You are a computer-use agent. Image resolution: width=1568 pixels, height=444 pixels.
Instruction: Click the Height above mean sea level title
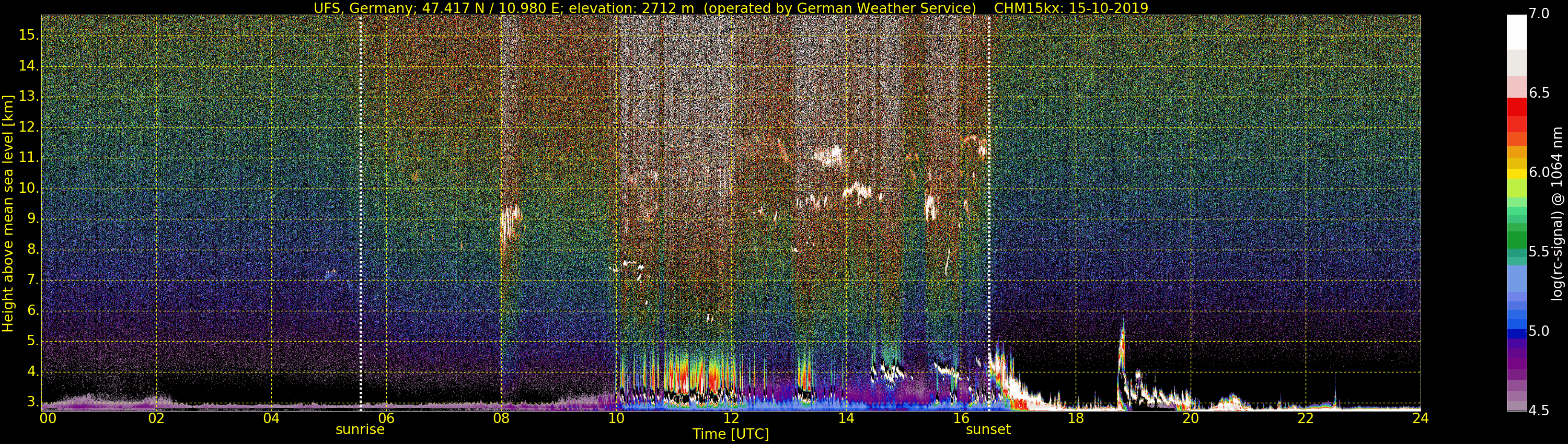pyautogui.click(x=8, y=213)
